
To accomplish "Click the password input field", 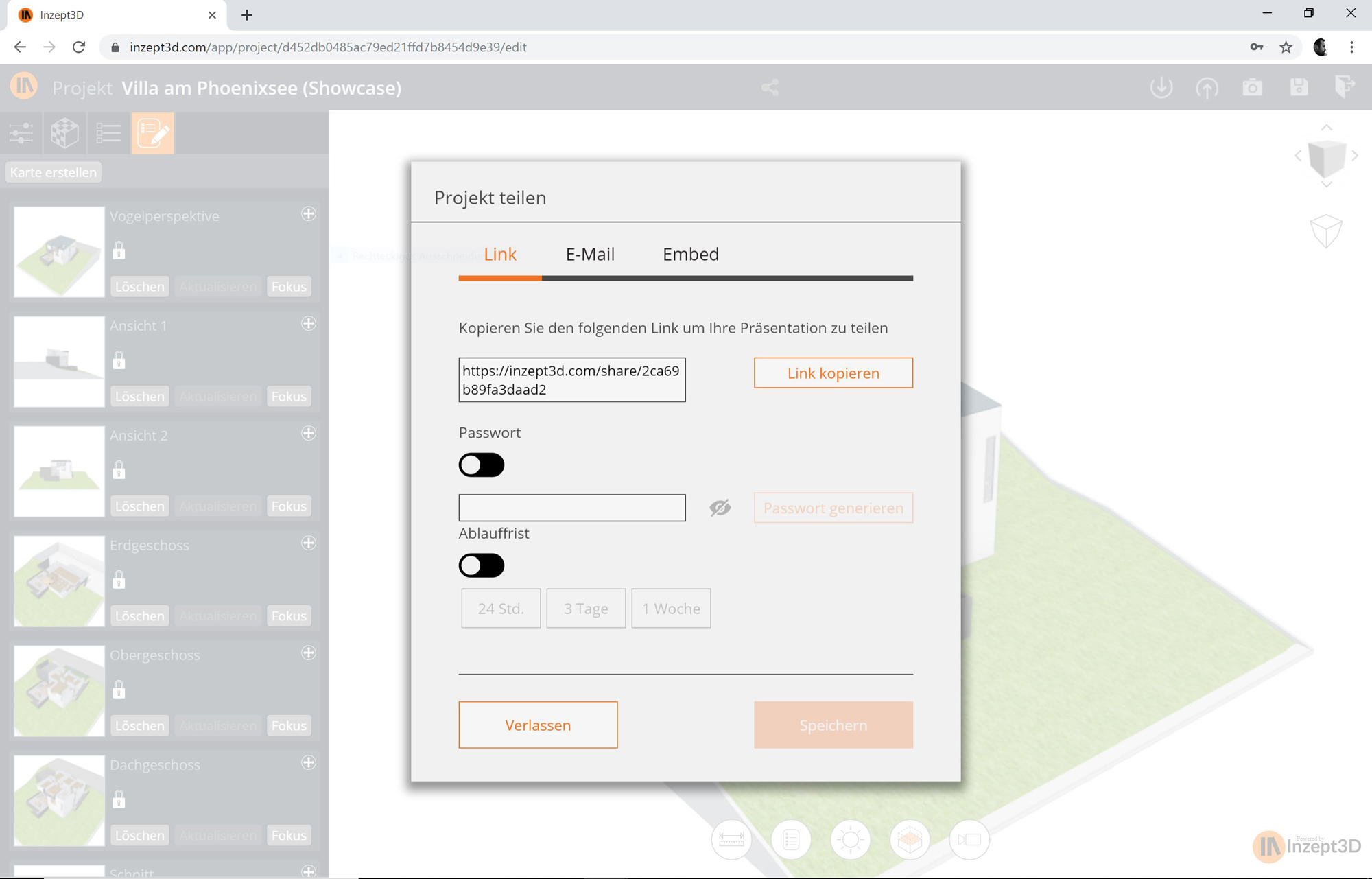I will pyautogui.click(x=572, y=508).
